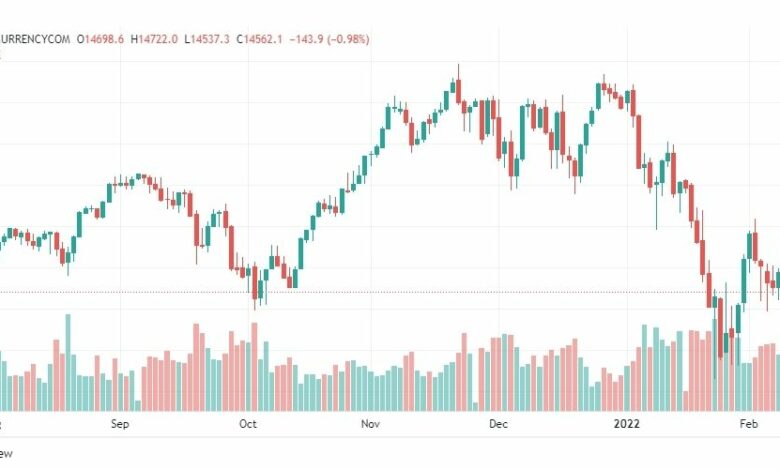The height and width of the screenshot is (470, 780).
Task: Click the tallest volume bar in late August
Action: pyautogui.click(x=68, y=363)
